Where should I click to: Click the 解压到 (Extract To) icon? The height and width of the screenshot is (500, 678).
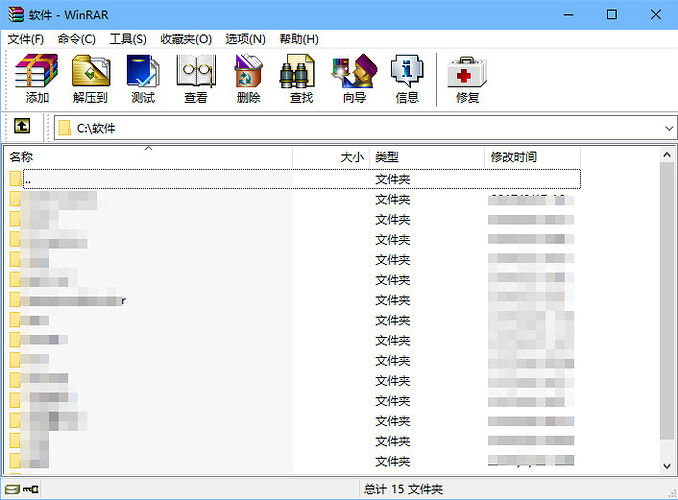(x=90, y=79)
